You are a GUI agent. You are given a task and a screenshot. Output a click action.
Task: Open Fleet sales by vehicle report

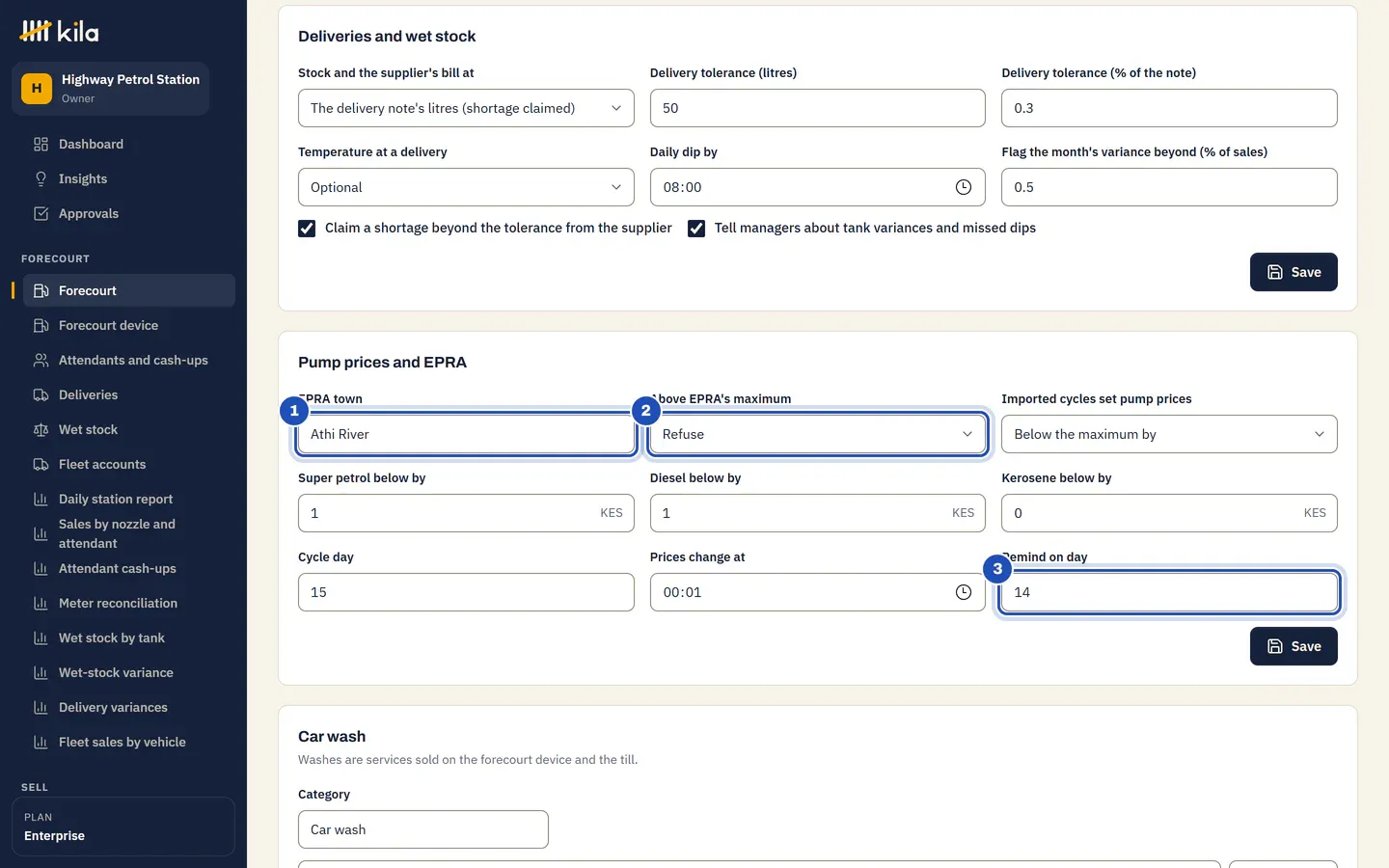129,742
